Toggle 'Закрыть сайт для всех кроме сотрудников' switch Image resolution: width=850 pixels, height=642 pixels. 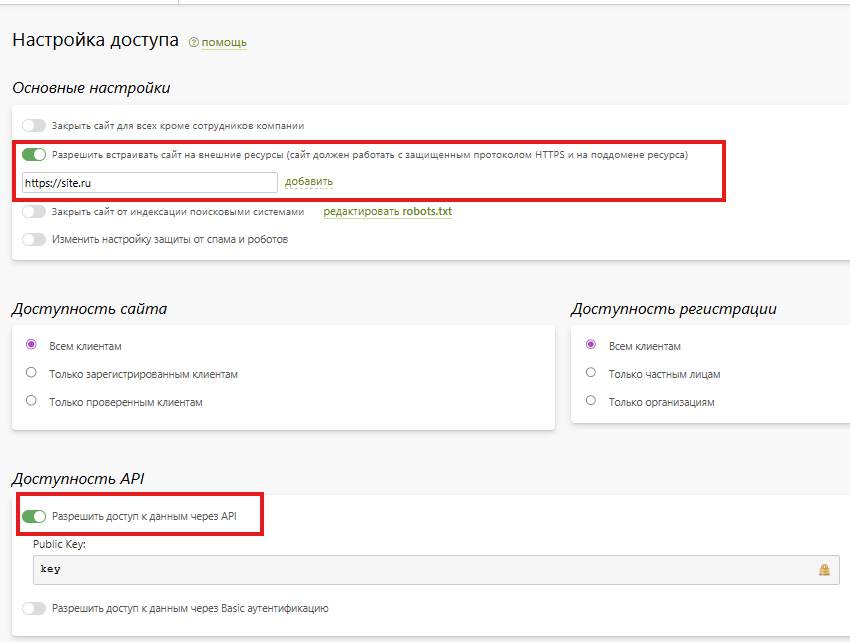tap(34, 126)
